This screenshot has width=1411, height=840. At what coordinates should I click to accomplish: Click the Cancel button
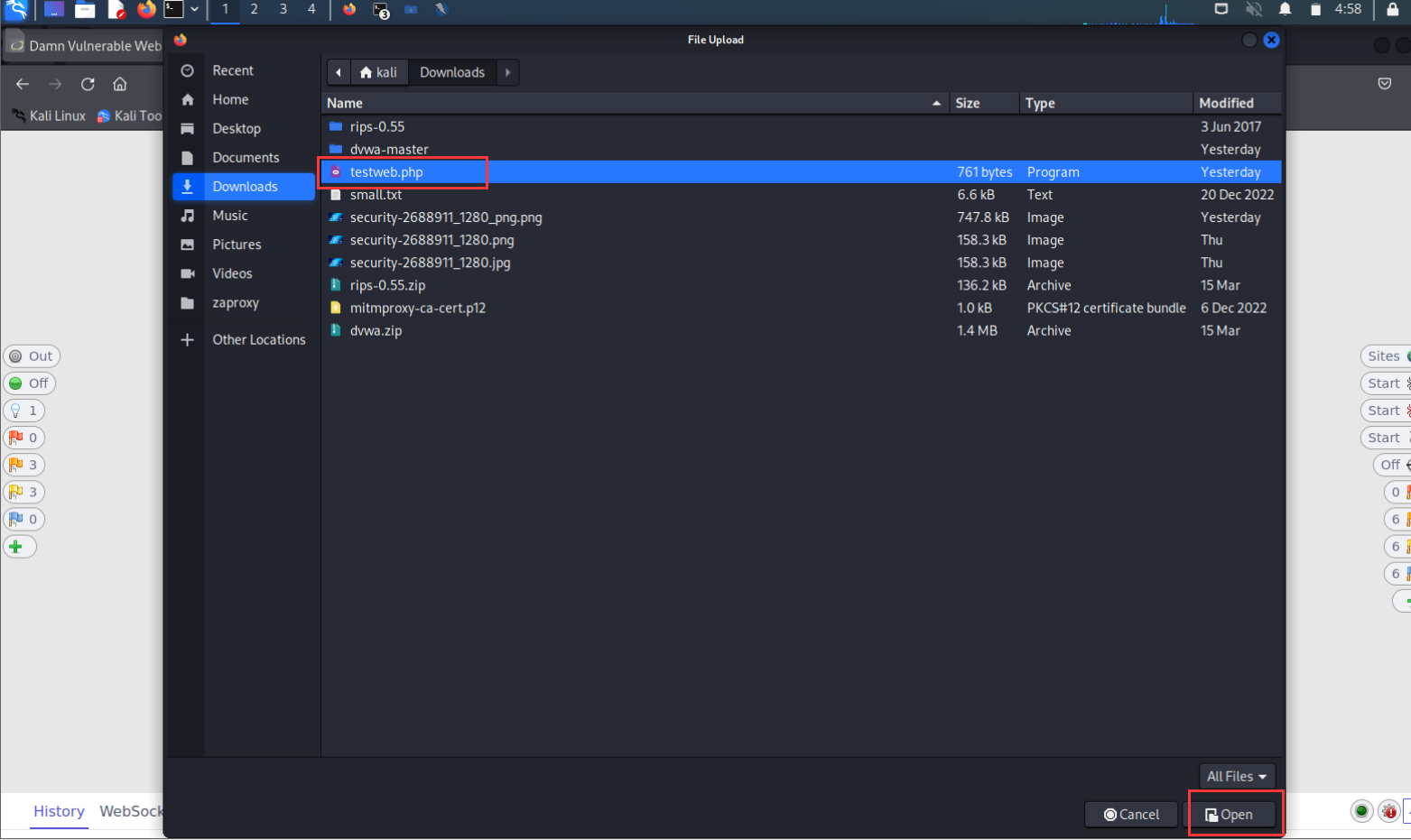coord(1131,814)
